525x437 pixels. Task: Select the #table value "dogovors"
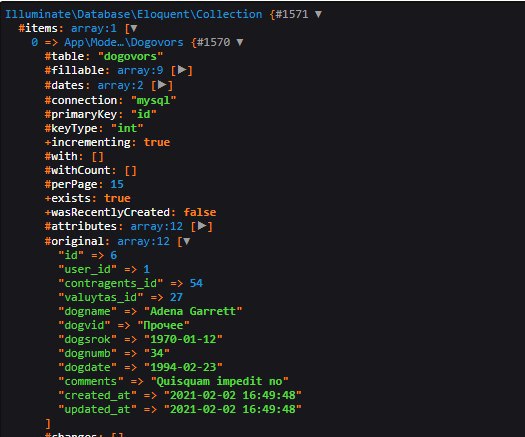[130, 56]
